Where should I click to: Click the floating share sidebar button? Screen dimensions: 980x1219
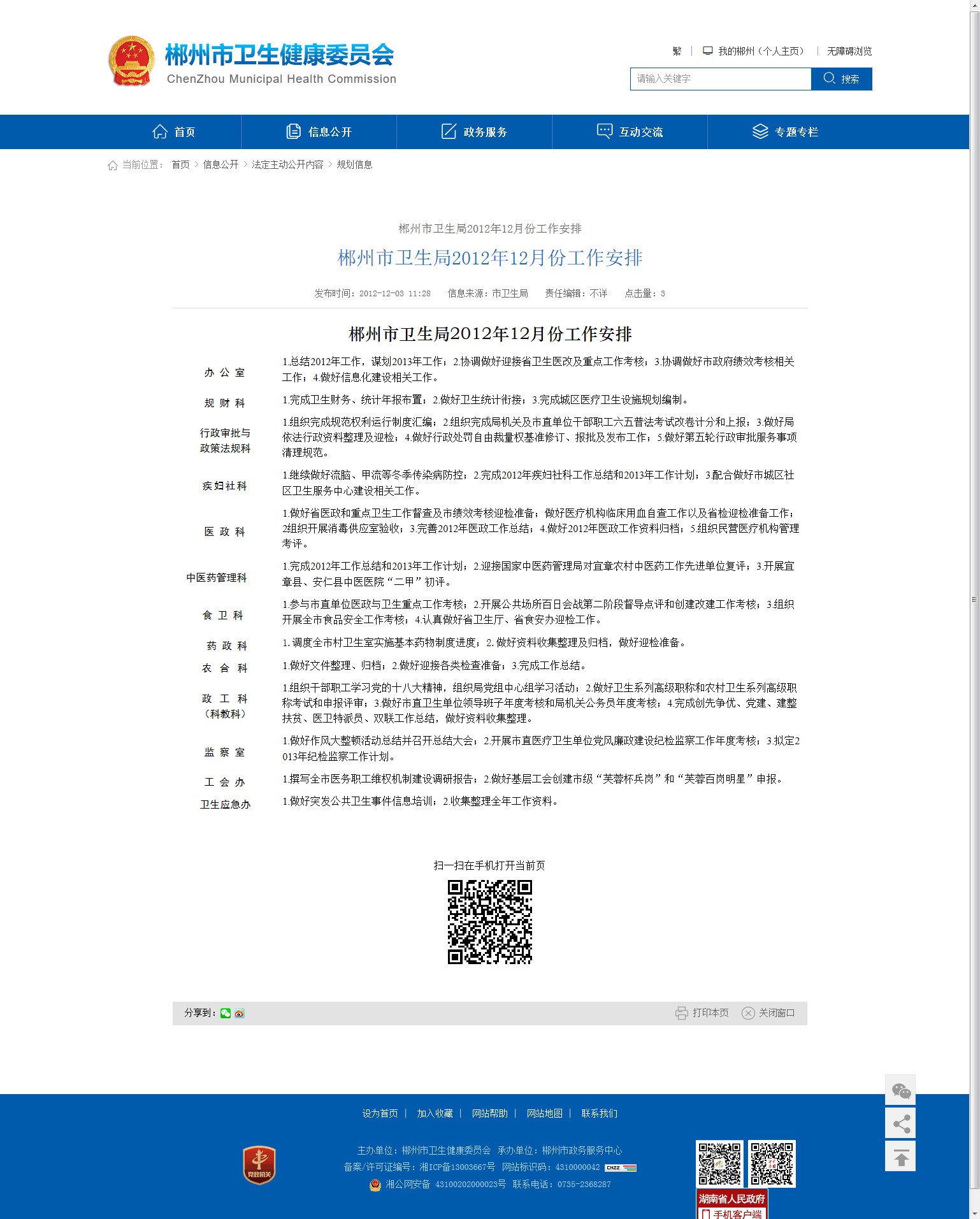tap(900, 1123)
